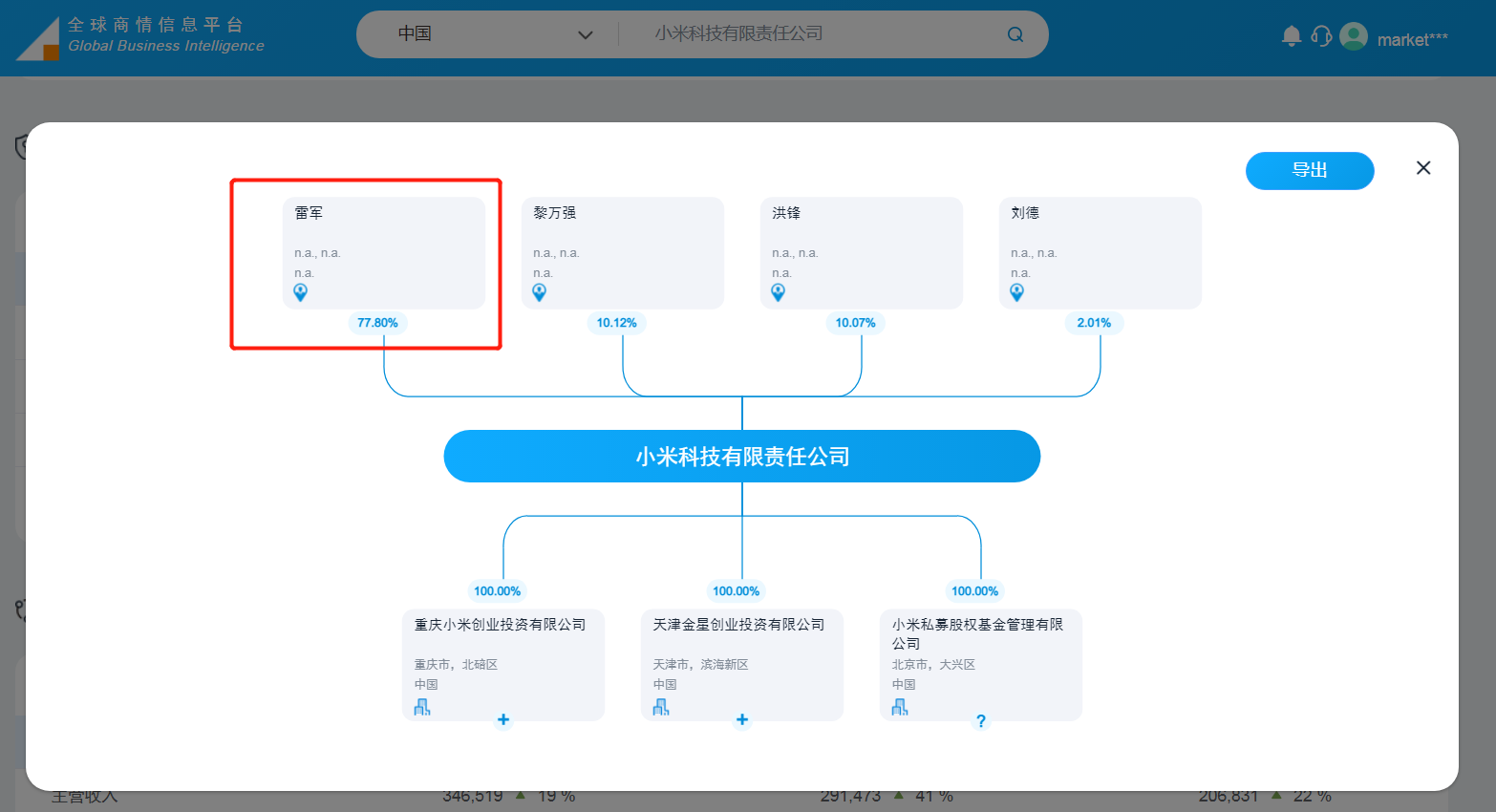Open subsidiary 小米私募股权基金管理有限公司
1496x812 pixels.
tap(977, 633)
